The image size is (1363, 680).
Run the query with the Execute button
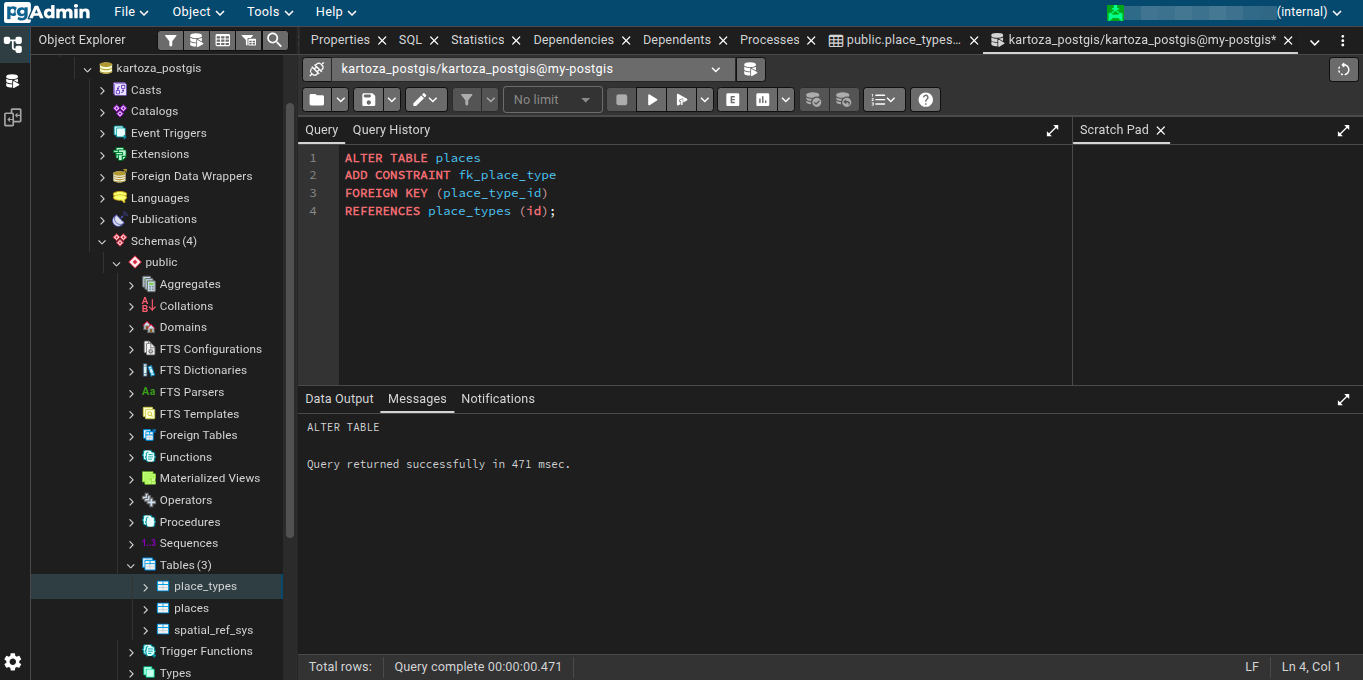pyautogui.click(x=651, y=100)
